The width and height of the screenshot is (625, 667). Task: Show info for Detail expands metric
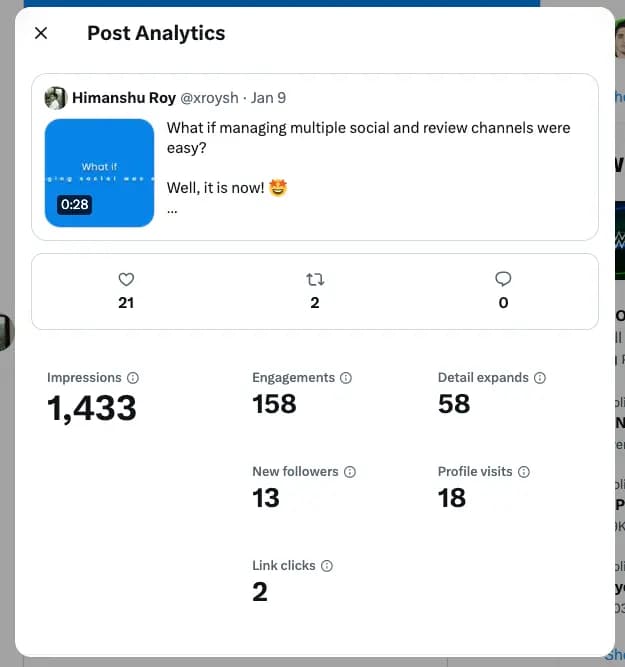click(540, 378)
